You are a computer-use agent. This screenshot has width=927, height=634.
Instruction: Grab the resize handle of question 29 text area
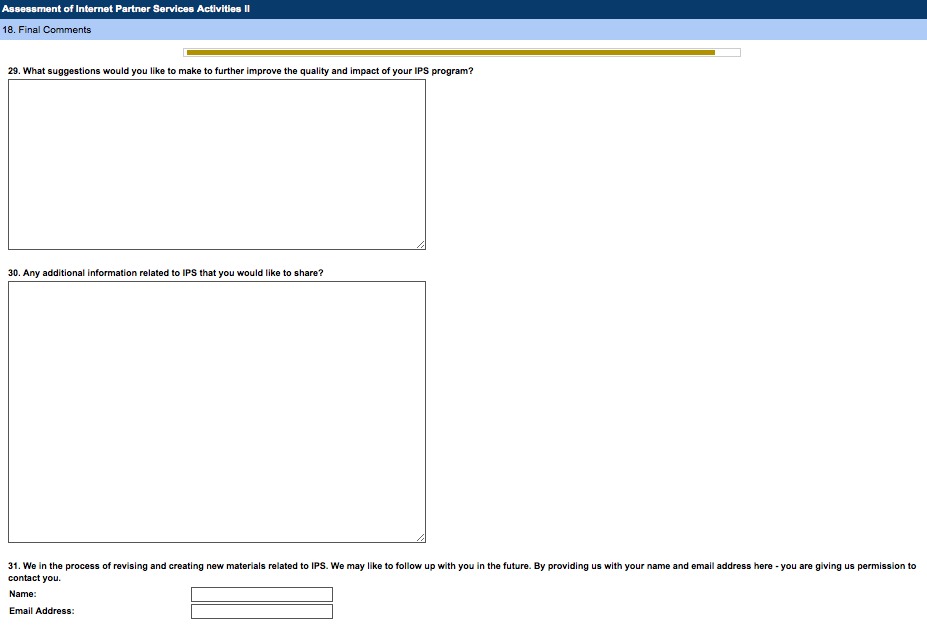421,245
